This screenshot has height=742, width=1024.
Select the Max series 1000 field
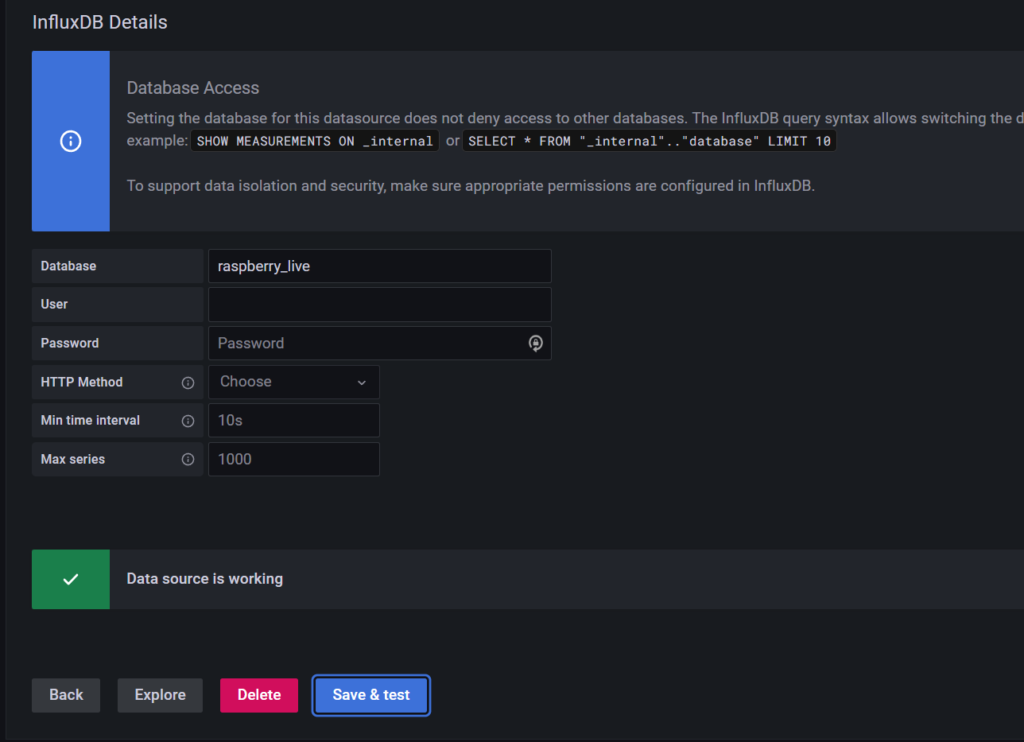coord(293,460)
